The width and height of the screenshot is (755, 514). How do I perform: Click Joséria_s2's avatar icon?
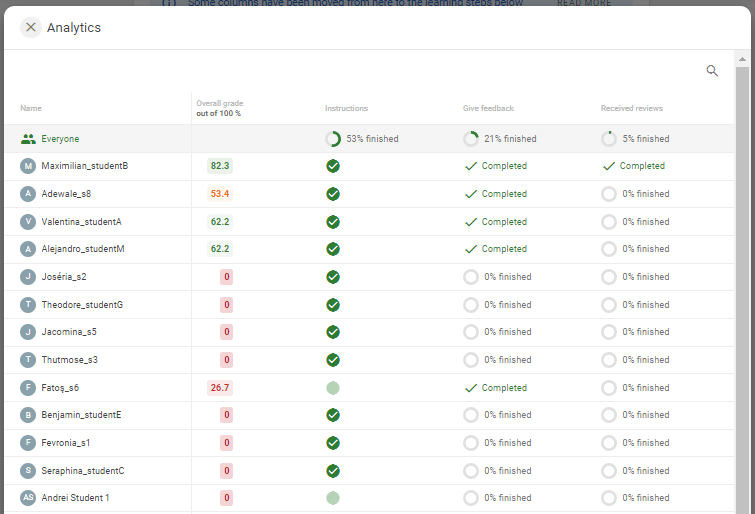pyautogui.click(x=28, y=277)
